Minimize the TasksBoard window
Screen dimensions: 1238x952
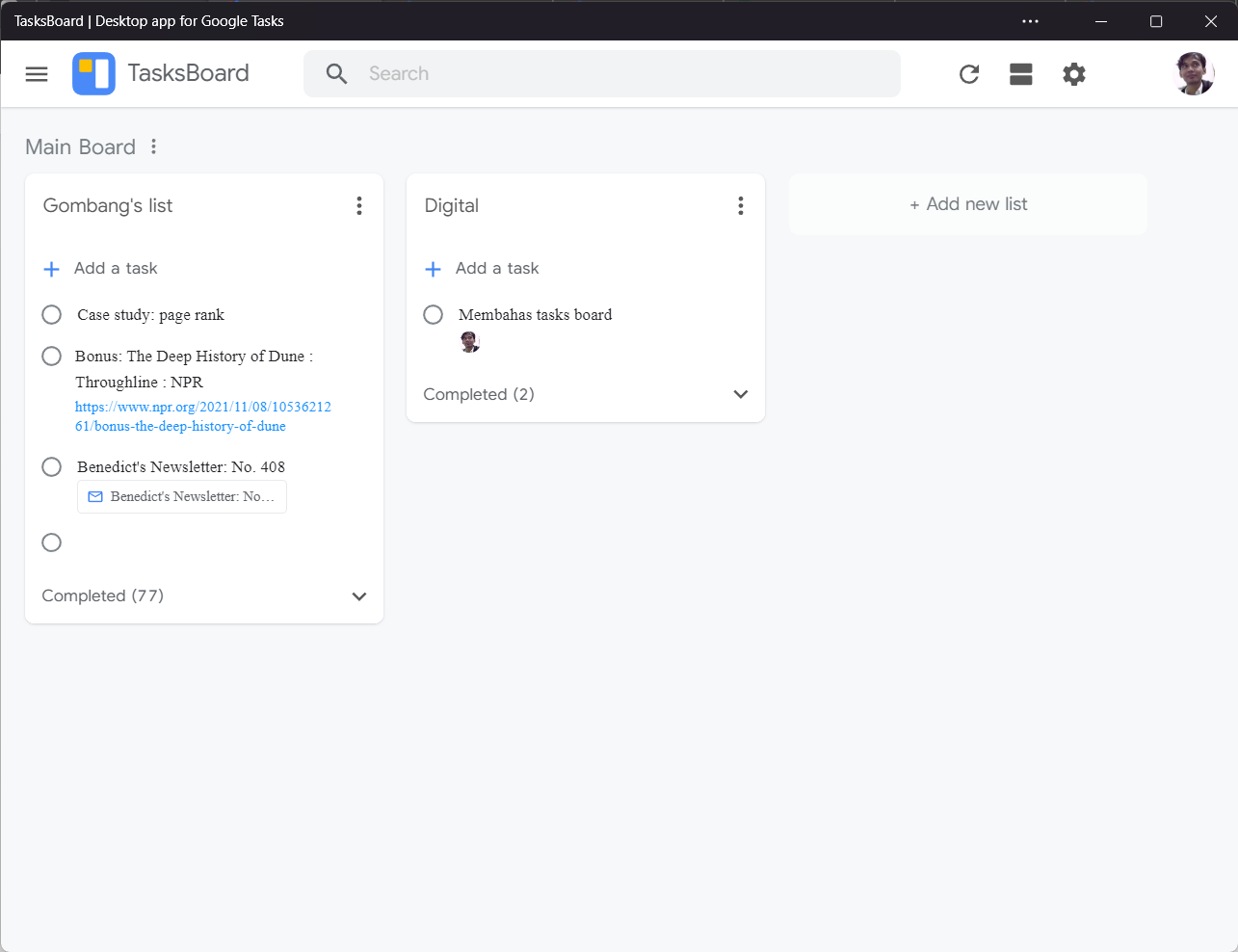coord(1101,21)
